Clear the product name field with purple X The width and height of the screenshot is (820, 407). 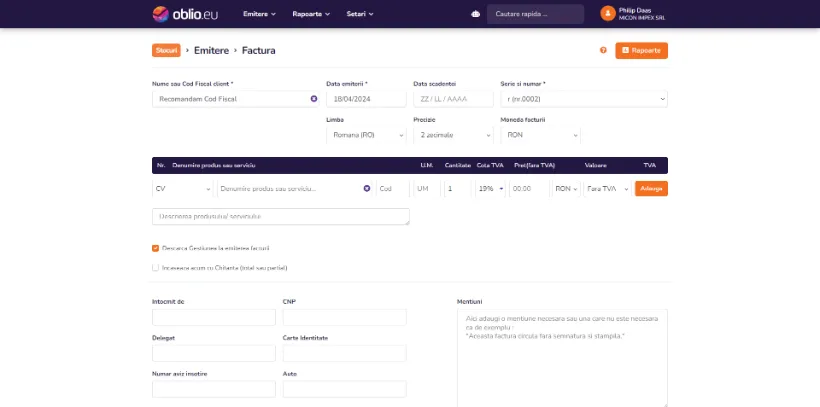point(367,188)
